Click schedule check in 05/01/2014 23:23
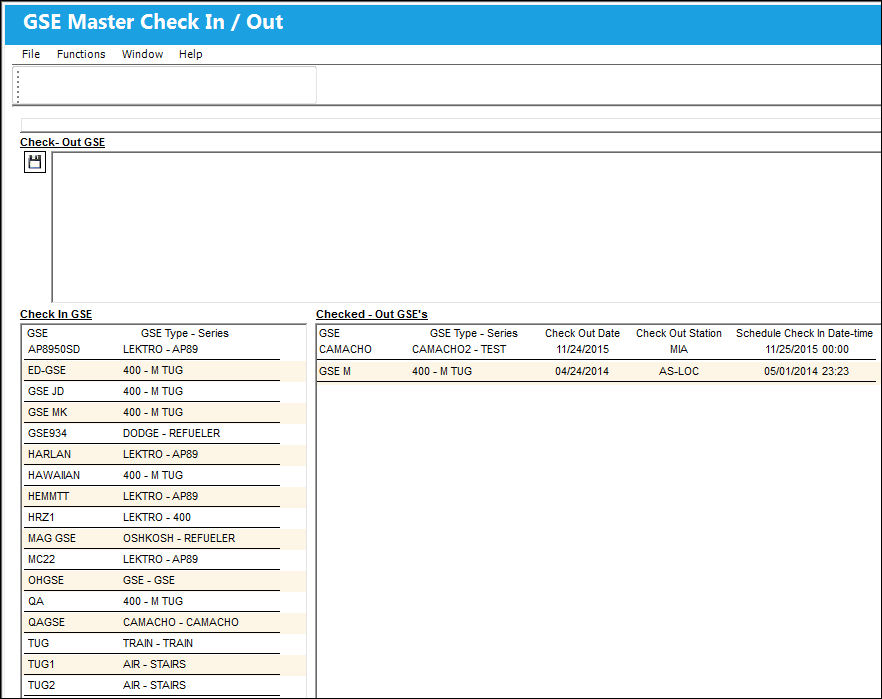882x699 pixels. (x=807, y=371)
